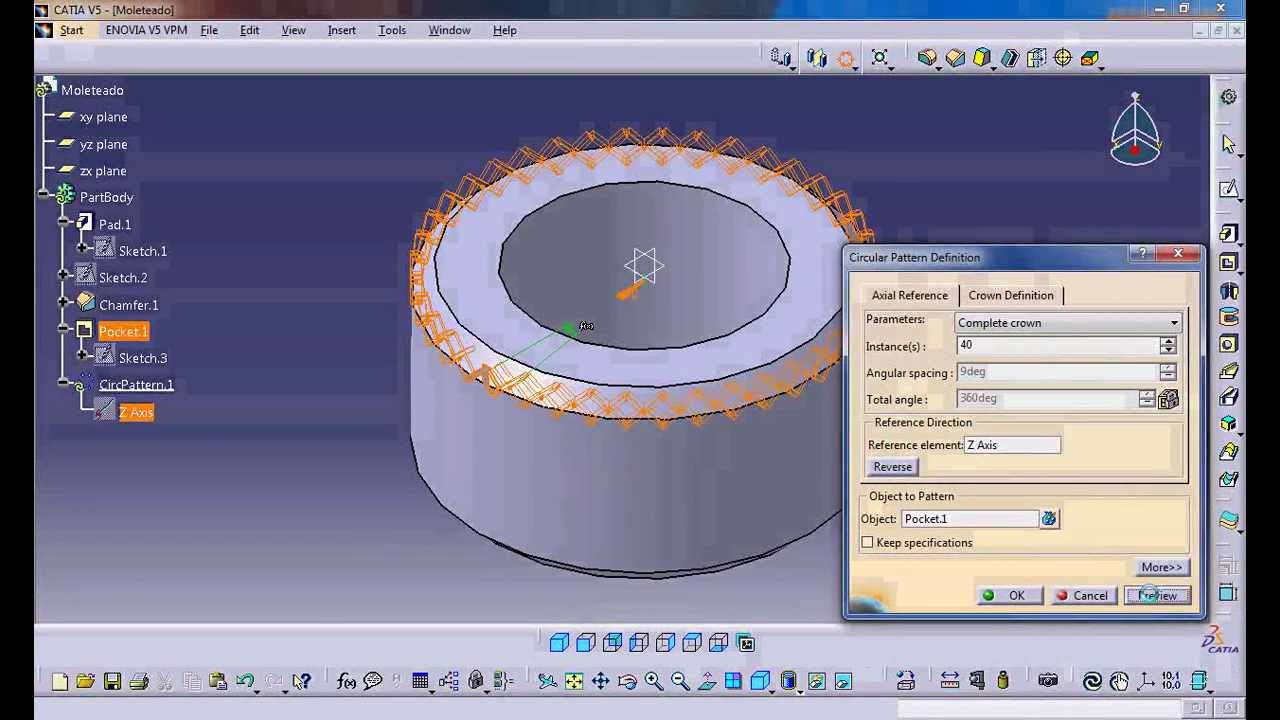1280x720 pixels.
Task: Click the Capture camera icon in bottom toolbar
Action: pos(1048,682)
